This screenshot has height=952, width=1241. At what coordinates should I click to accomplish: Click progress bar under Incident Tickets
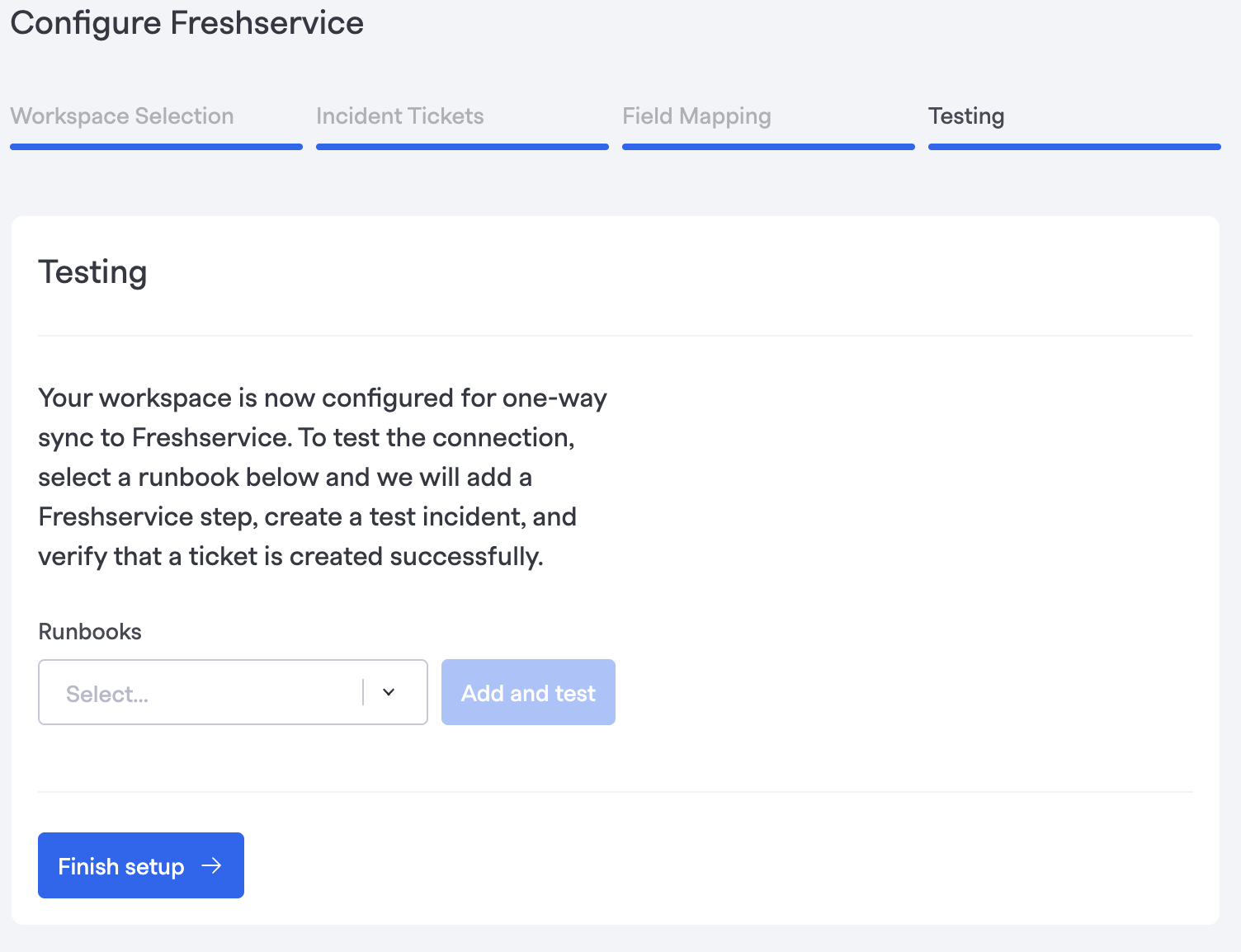(462, 147)
